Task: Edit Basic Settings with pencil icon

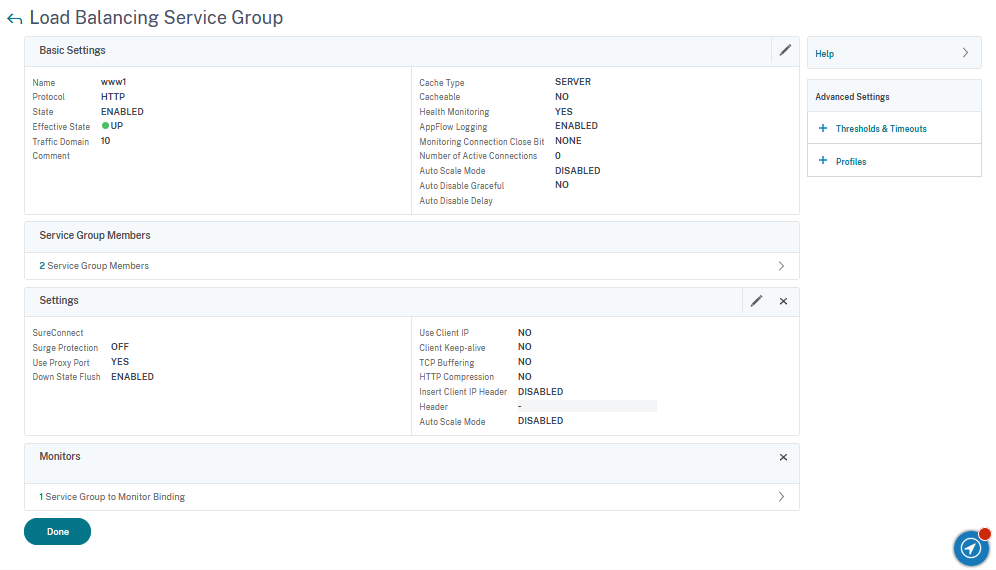Action: [785, 50]
